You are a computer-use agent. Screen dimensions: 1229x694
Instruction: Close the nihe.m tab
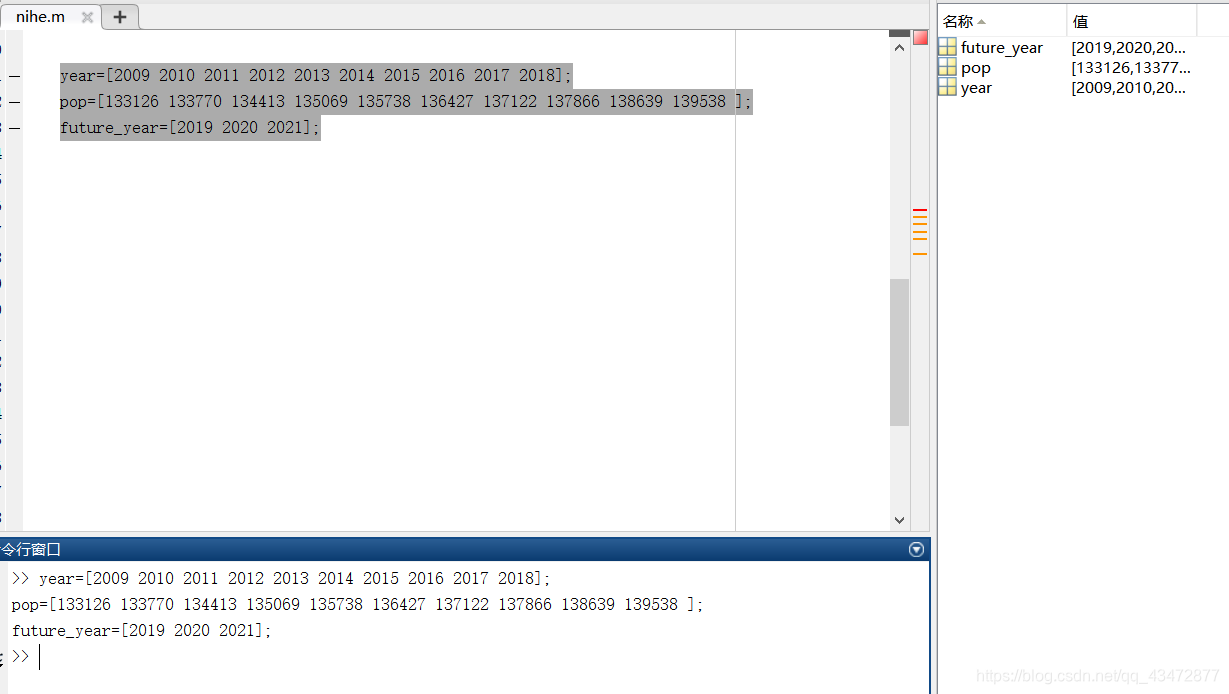88,18
